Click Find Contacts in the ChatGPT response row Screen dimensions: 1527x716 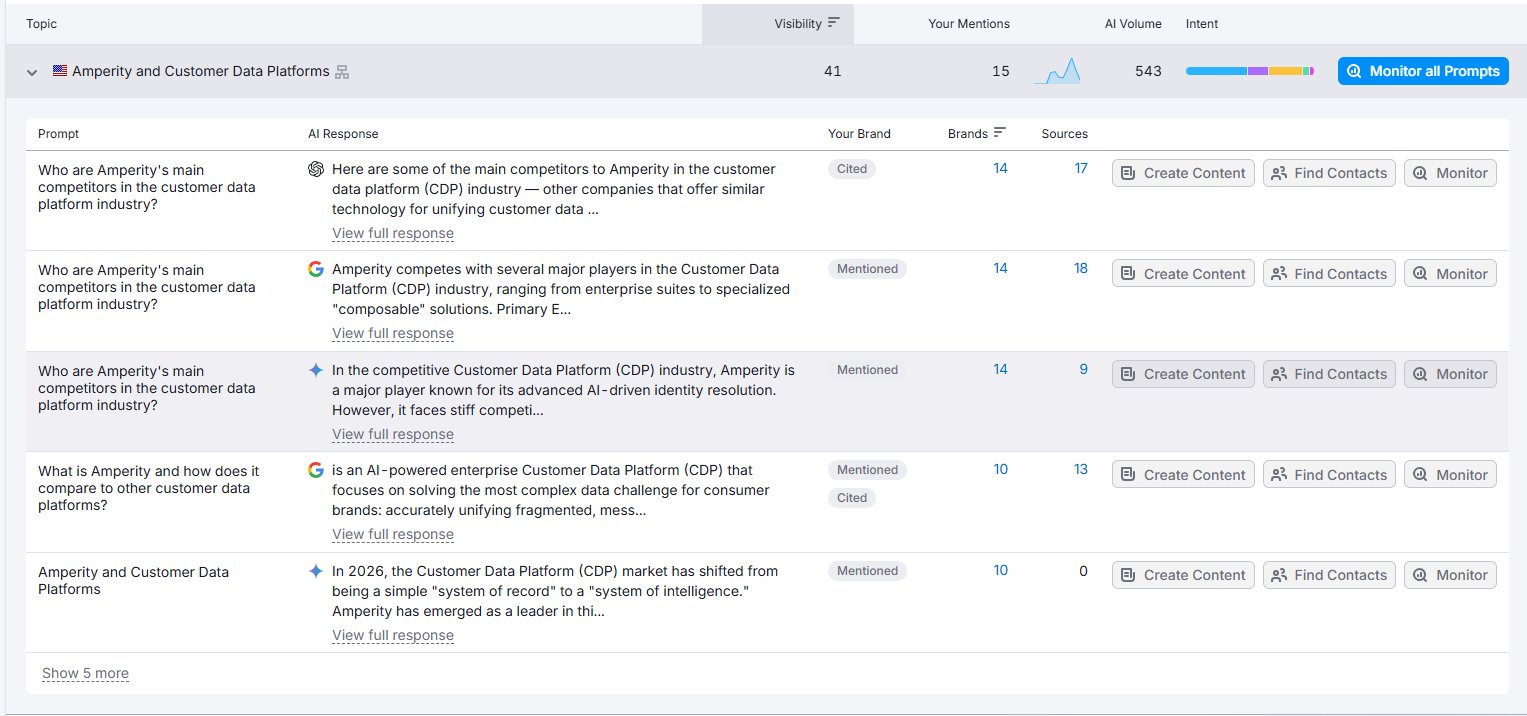[1329, 173]
